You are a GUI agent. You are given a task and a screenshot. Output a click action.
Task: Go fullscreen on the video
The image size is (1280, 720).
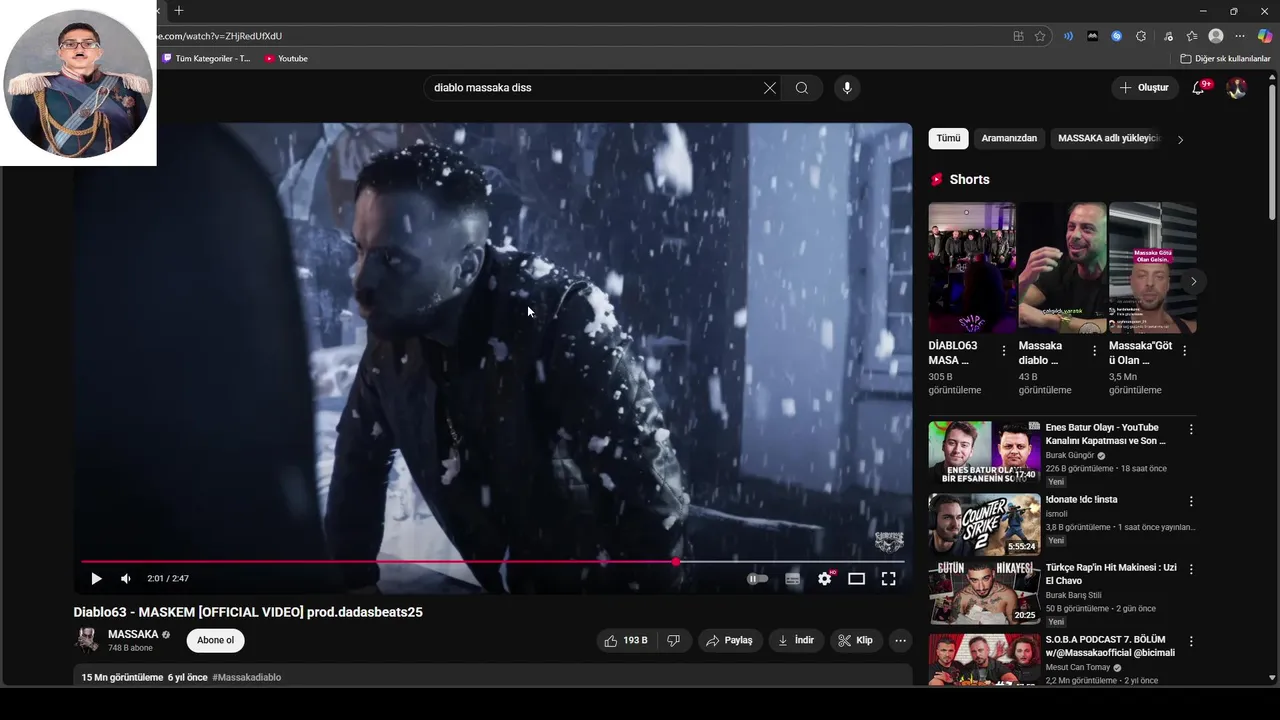[x=888, y=578]
